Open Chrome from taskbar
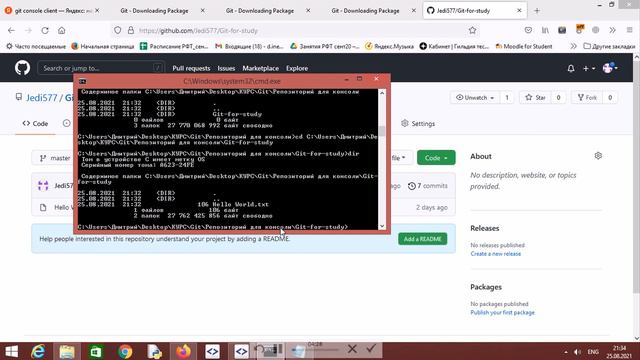Image resolution: width=640 pixels, height=360 pixels. click(x=125, y=351)
